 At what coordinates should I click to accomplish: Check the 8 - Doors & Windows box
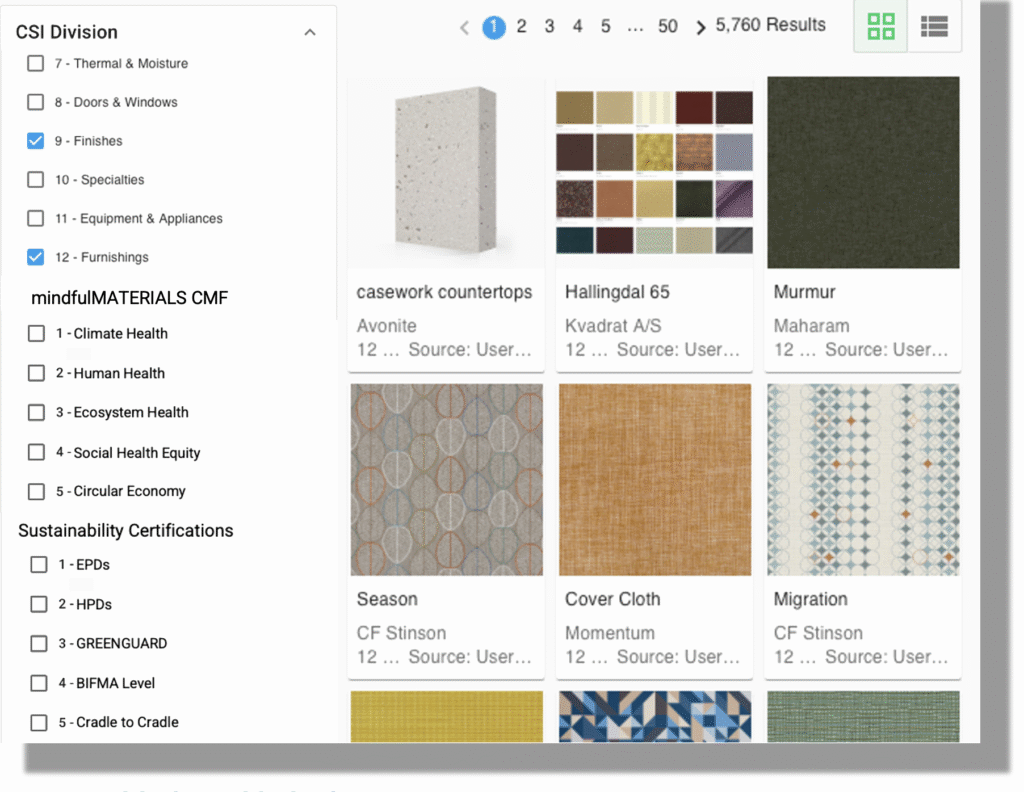tap(36, 102)
